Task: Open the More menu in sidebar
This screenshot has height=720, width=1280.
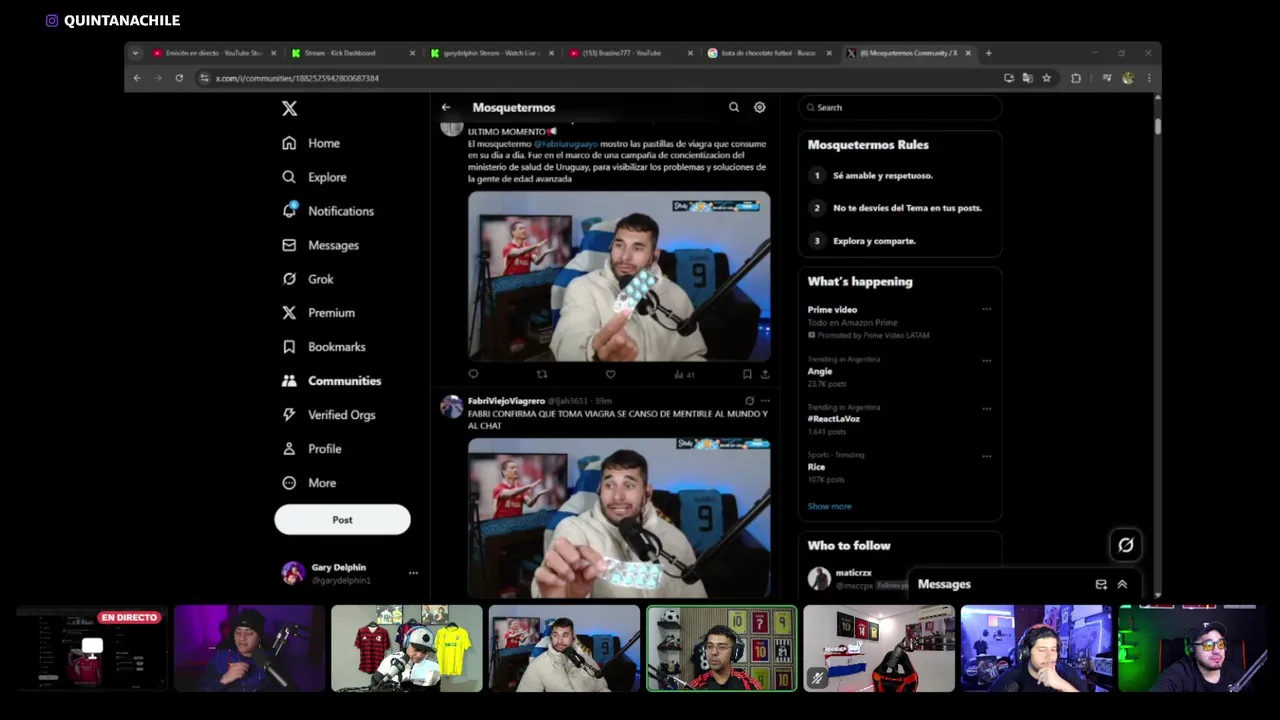Action: coord(309,483)
